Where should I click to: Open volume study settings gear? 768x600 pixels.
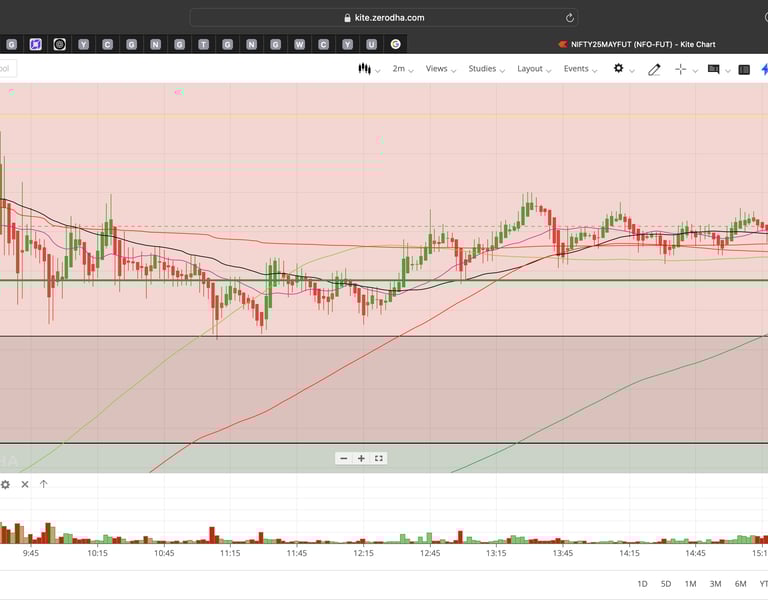pos(5,484)
